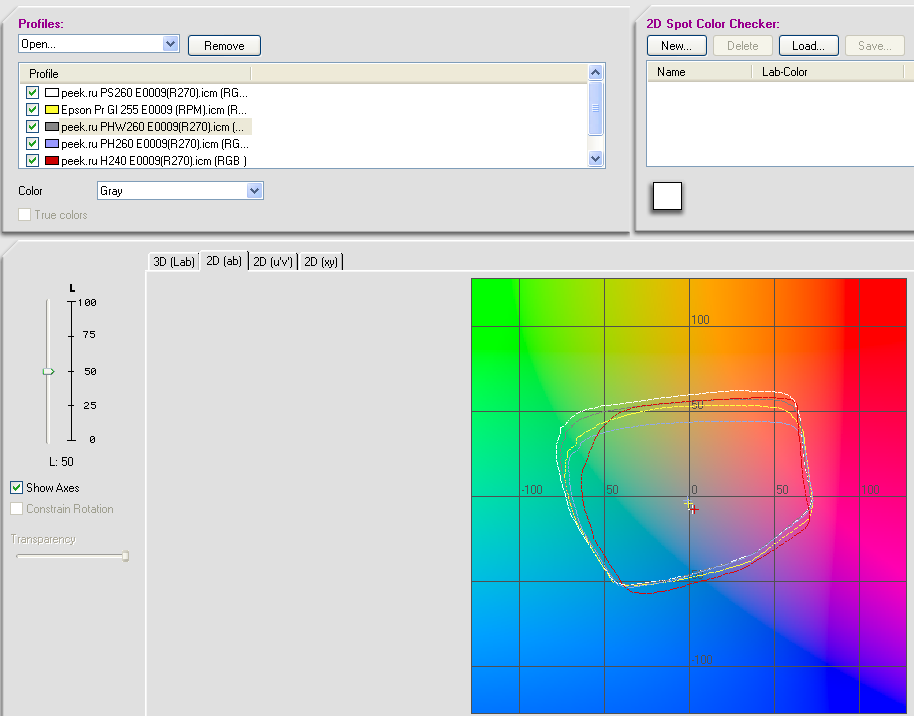The image size is (914, 716).
Task: Click Load... in Spot Color Checker
Action: [808, 45]
